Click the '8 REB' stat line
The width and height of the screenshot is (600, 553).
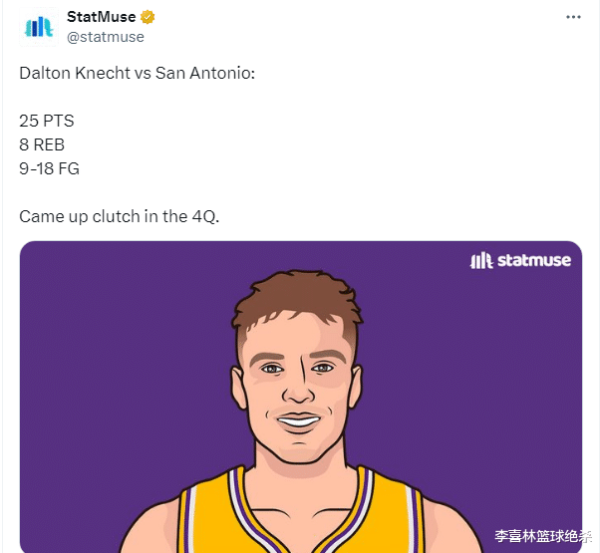[x=42, y=145]
